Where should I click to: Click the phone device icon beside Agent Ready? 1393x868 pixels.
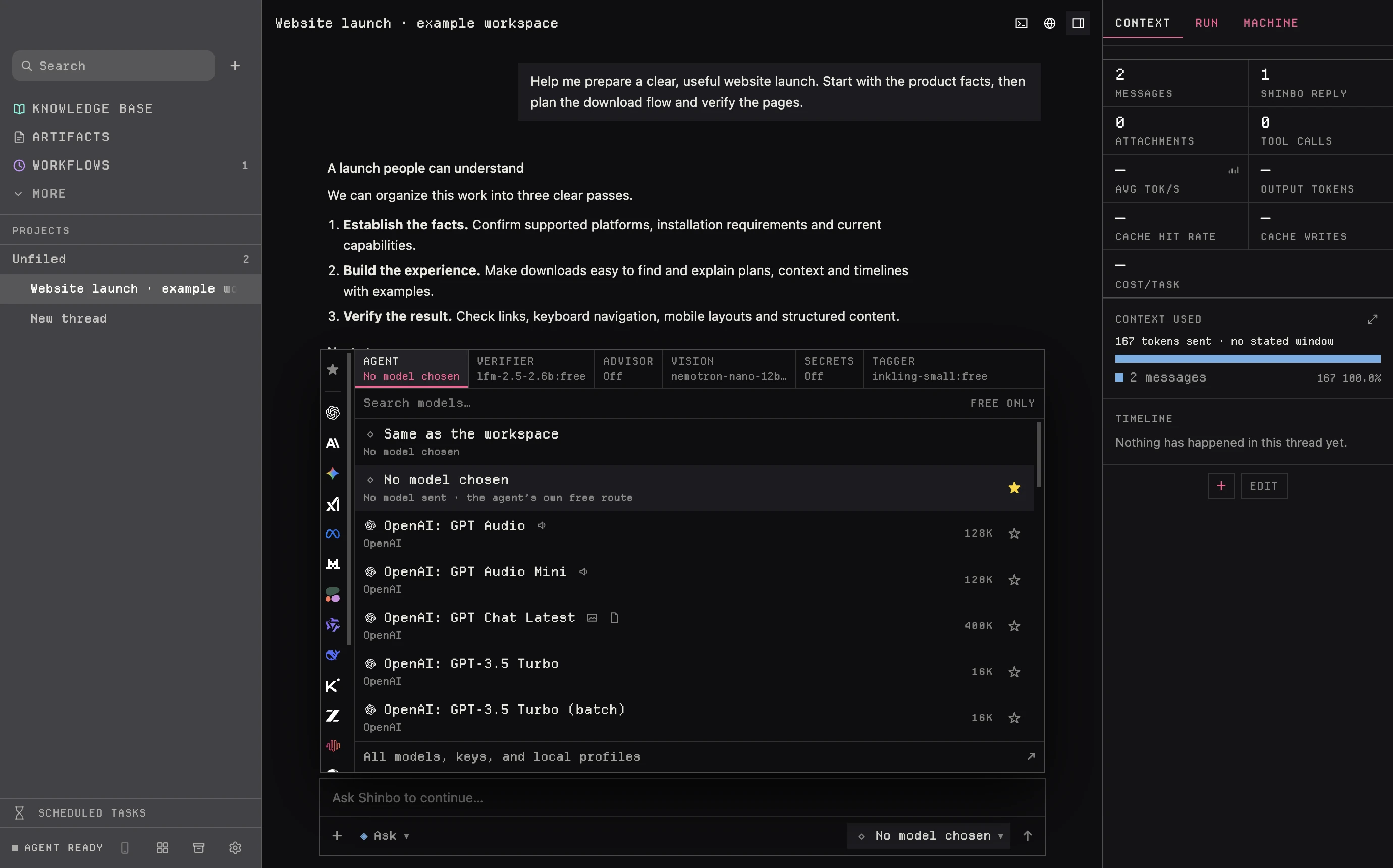pos(125,847)
